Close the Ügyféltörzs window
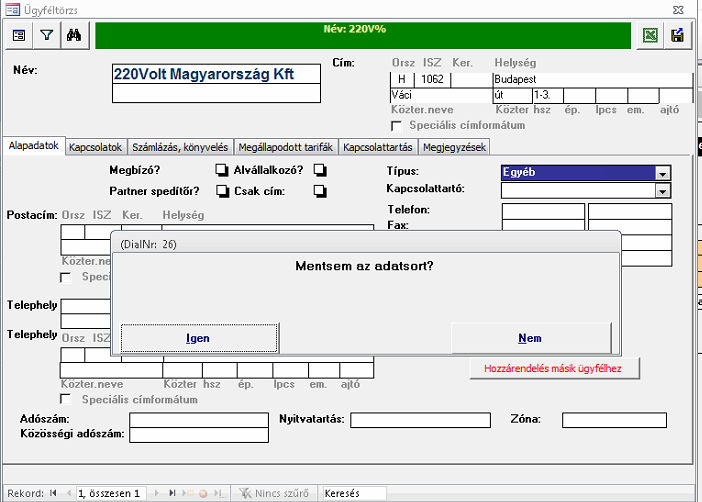The width and height of the screenshot is (702, 502). tap(678, 10)
